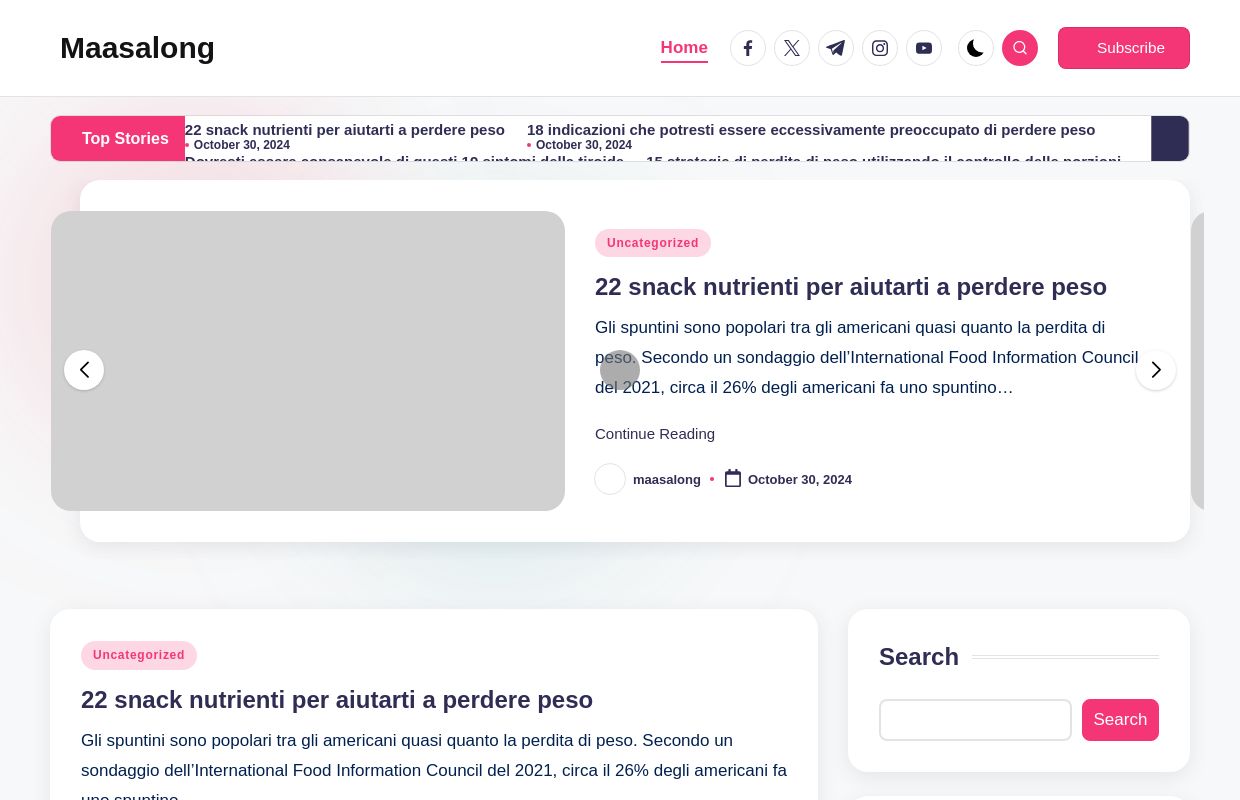
Task: Open the Telegram social icon
Action: coord(836,48)
